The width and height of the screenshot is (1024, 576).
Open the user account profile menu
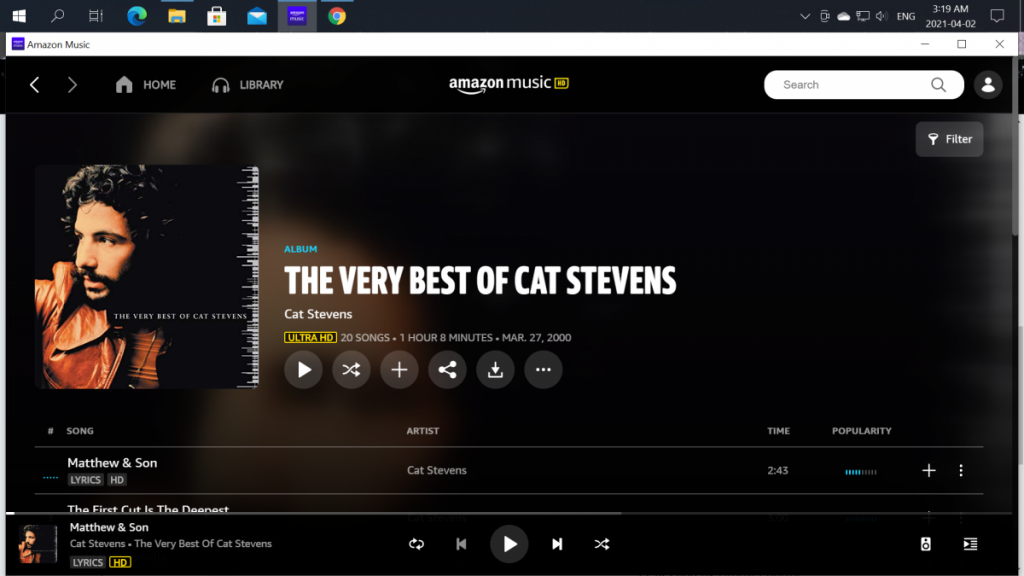click(988, 85)
